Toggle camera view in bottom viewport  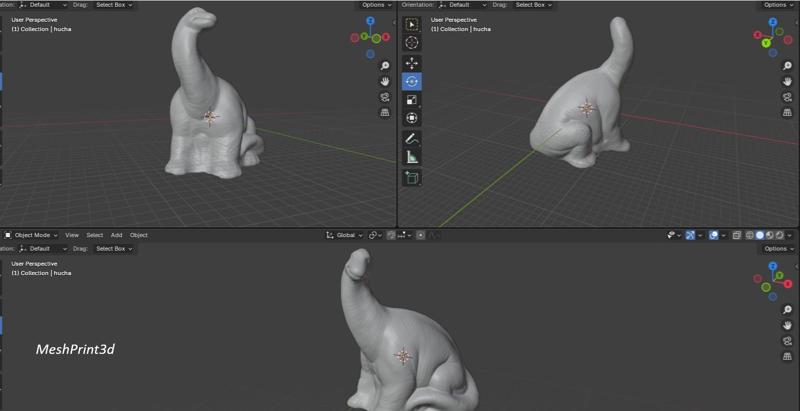787,341
